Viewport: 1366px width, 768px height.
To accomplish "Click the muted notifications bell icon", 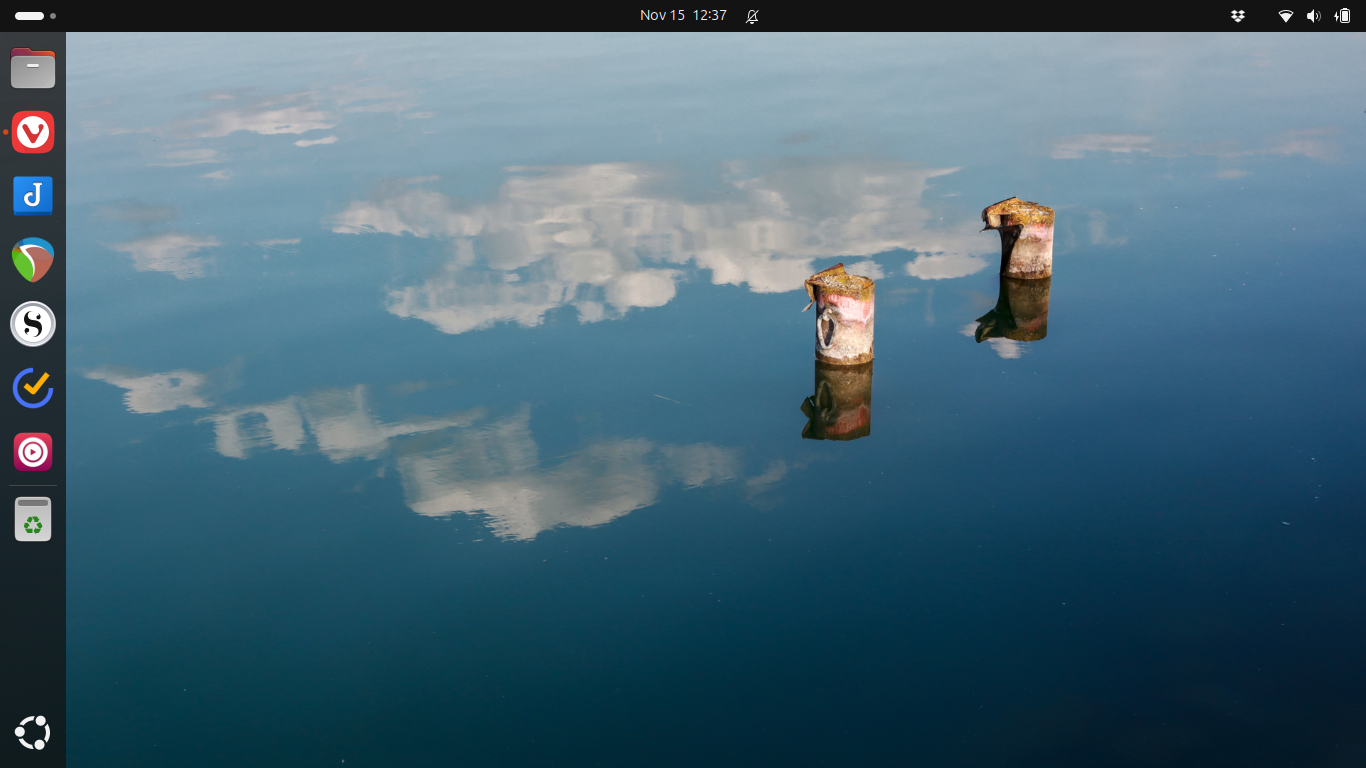I will tap(752, 16).
